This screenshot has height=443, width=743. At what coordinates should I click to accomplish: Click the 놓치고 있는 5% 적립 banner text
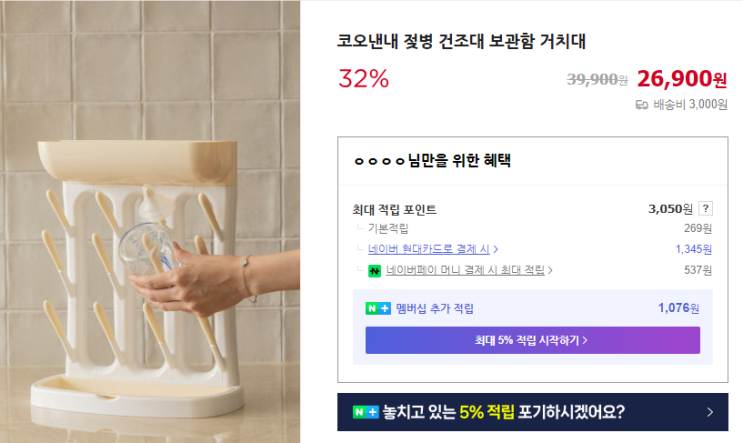(500, 412)
